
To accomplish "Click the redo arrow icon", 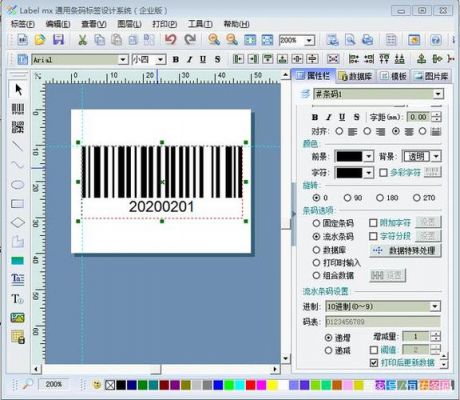I will [x=190, y=40].
